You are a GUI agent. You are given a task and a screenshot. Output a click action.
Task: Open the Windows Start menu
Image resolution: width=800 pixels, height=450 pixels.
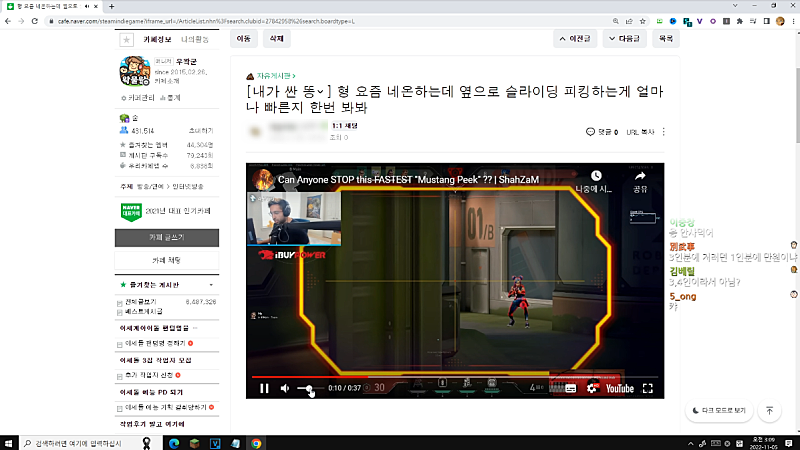click(8, 443)
